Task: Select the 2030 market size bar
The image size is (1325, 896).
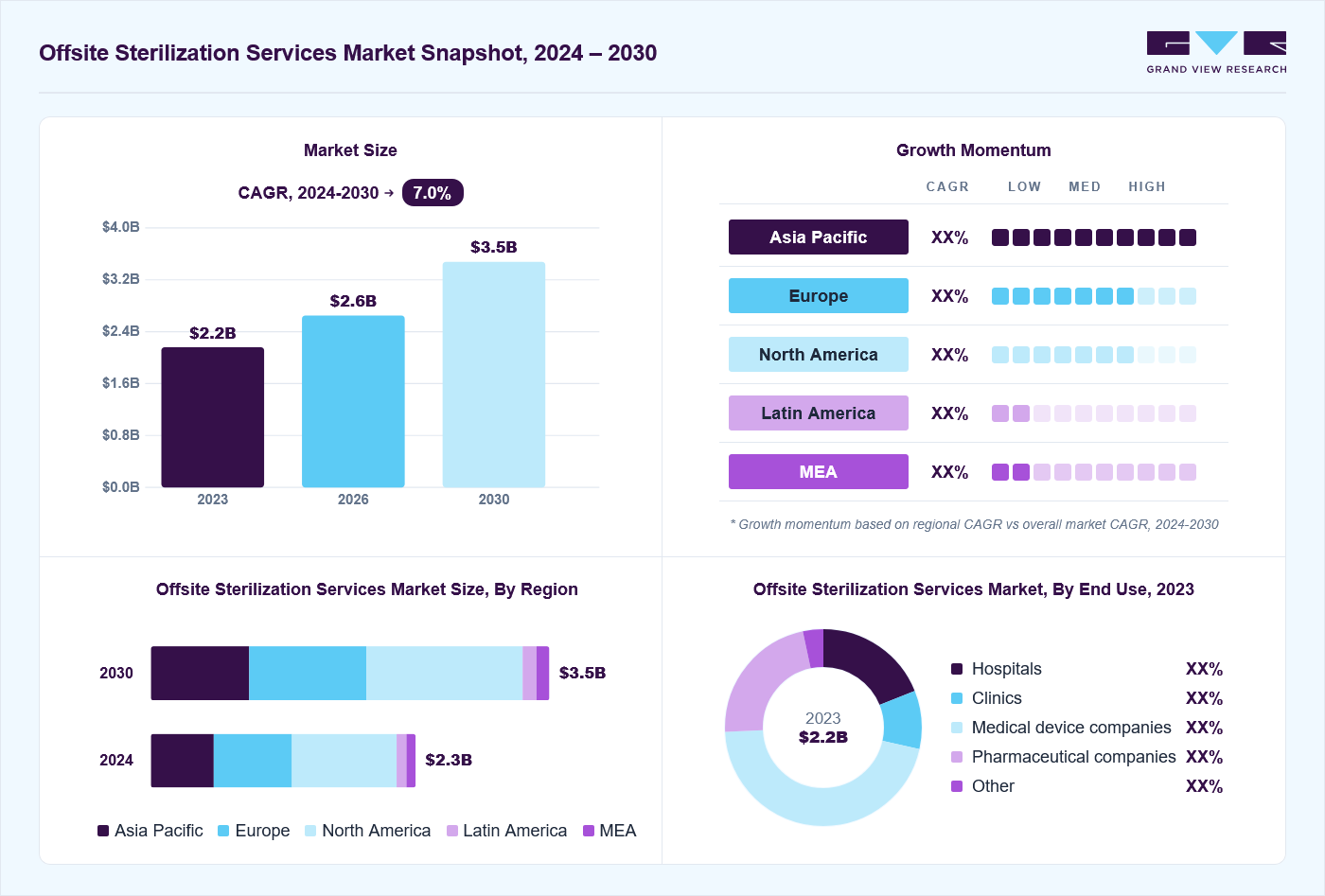Action: pyautogui.click(x=494, y=375)
